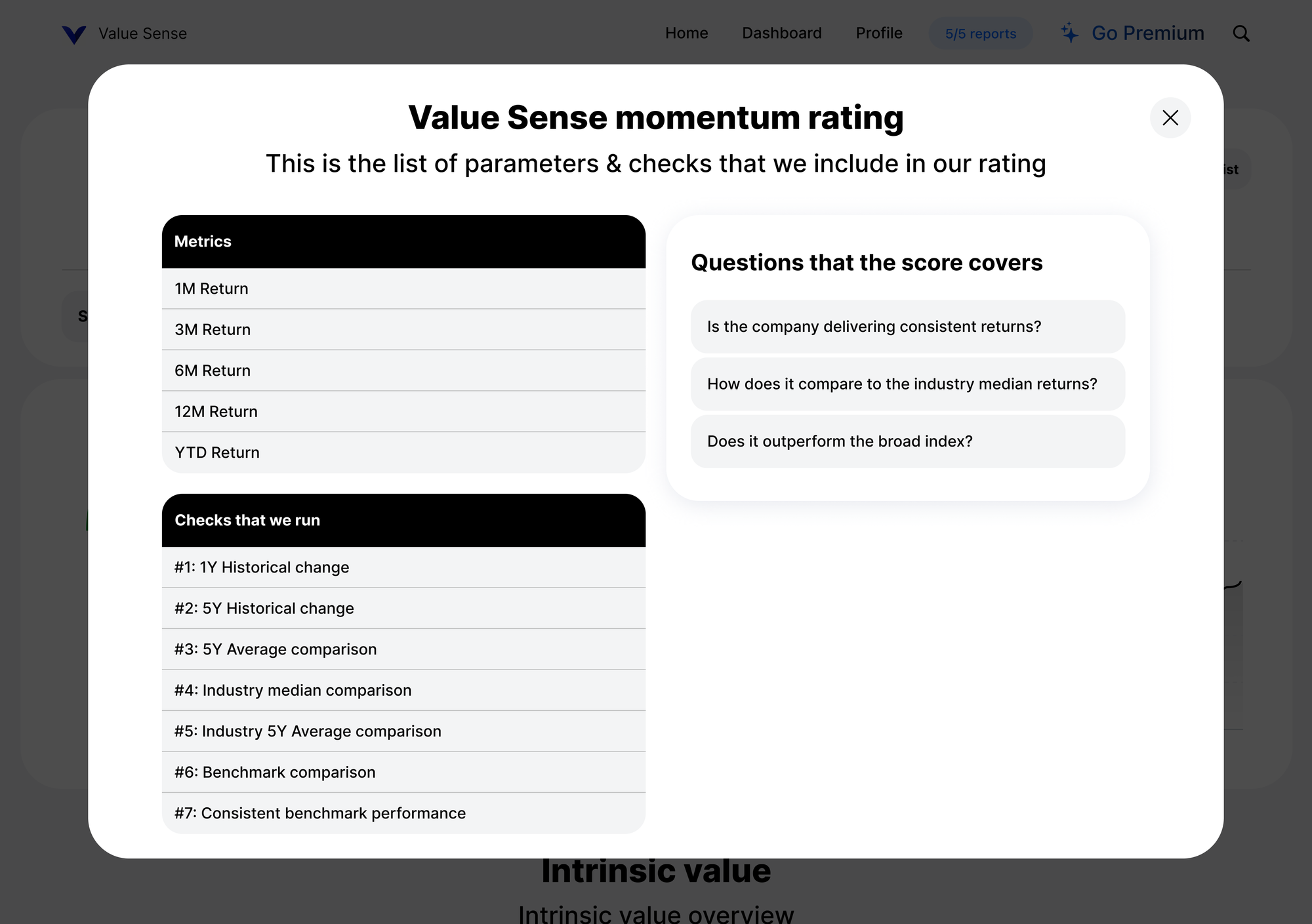1312x924 pixels.
Task: Click the 5/5 reports badge
Action: pyautogui.click(x=981, y=33)
